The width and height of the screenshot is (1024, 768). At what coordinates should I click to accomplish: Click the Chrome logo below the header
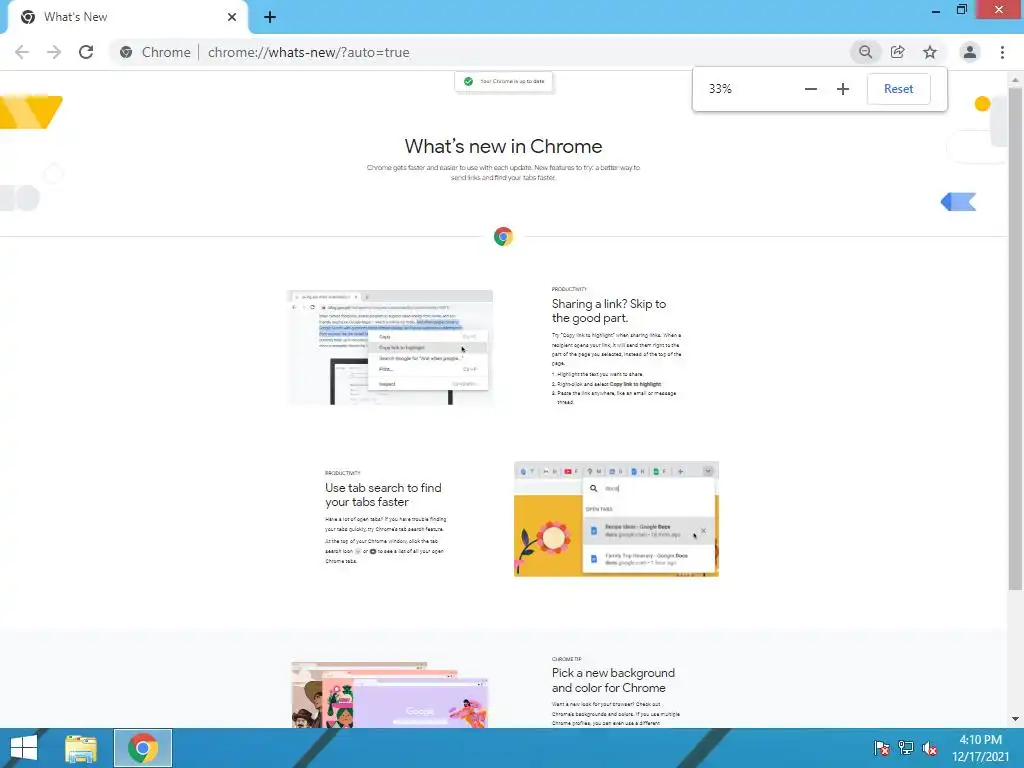(503, 236)
